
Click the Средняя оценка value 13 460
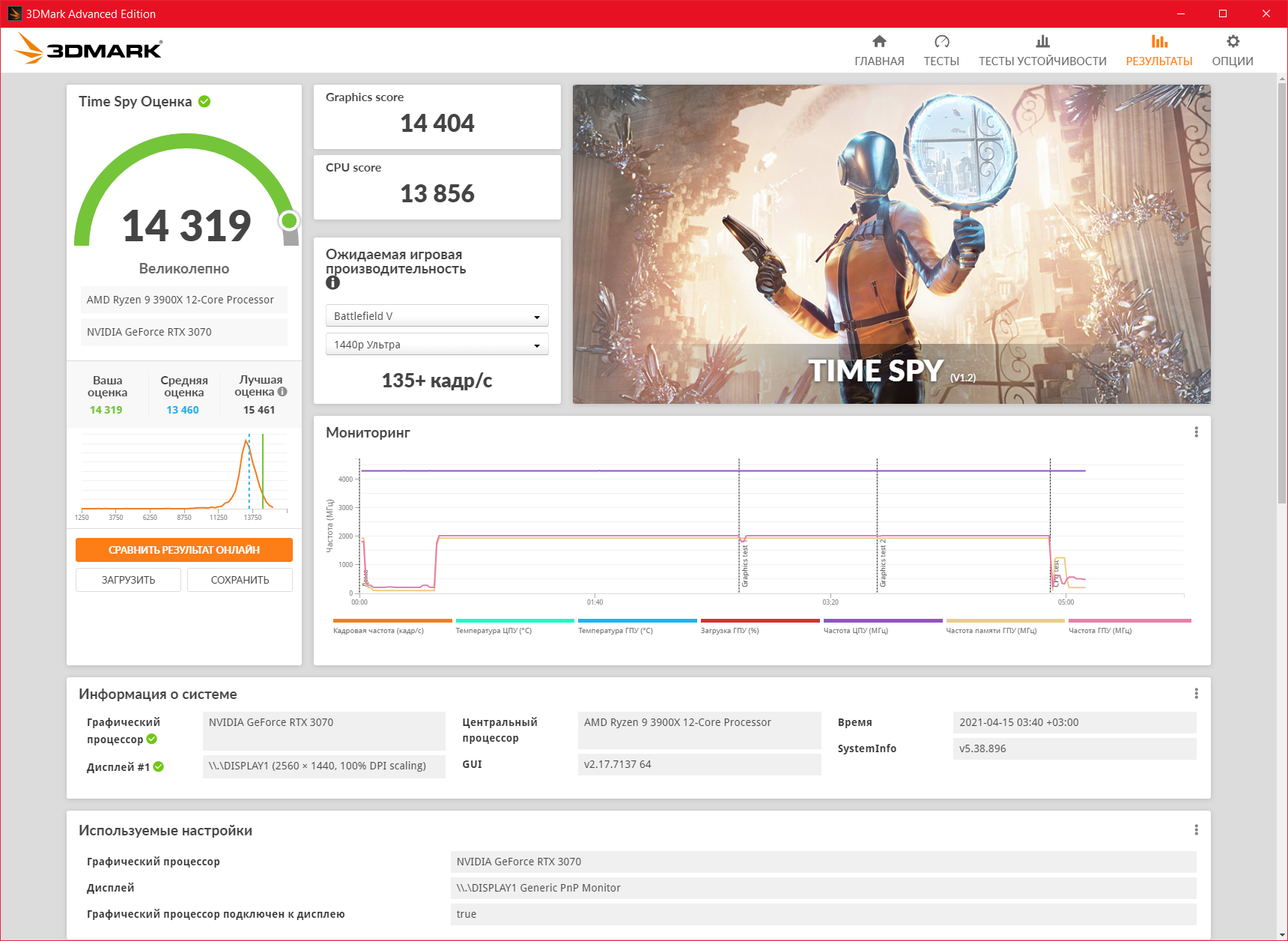(x=183, y=410)
